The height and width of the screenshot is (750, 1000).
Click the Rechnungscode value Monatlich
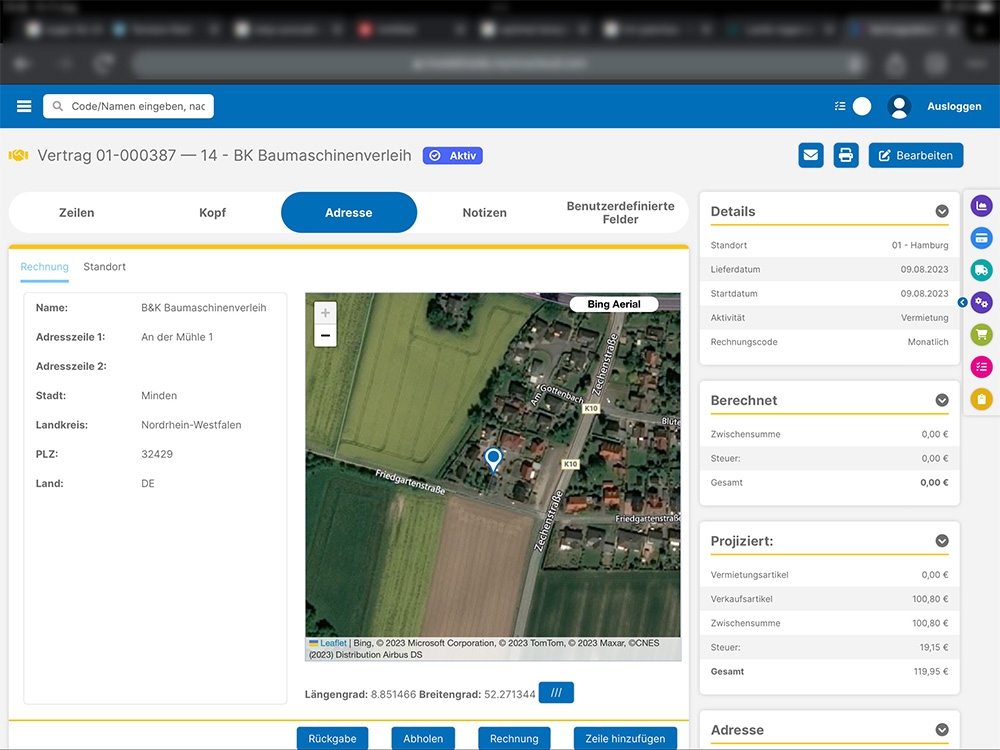(928, 342)
